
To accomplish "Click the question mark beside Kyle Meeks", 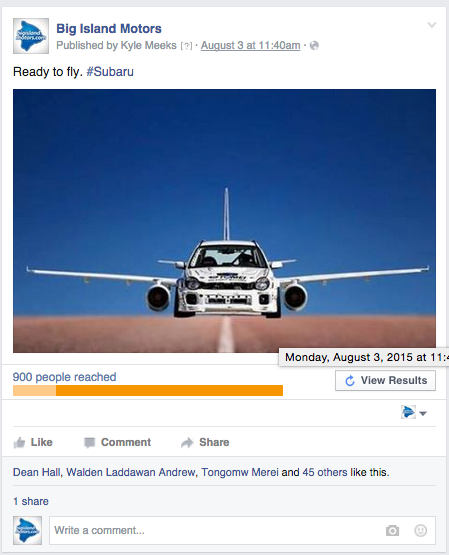I will (x=186, y=46).
